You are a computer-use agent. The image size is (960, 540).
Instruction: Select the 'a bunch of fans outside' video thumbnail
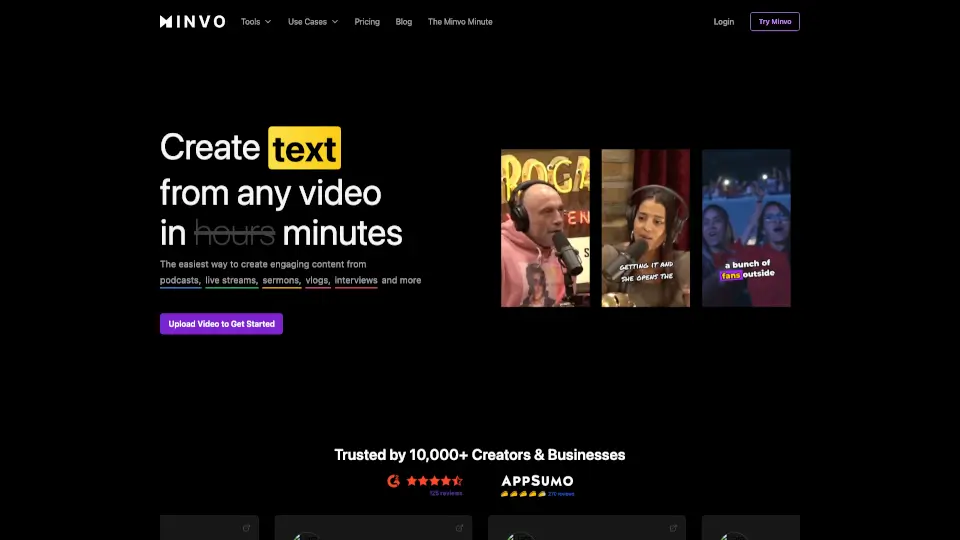tap(746, 228)
